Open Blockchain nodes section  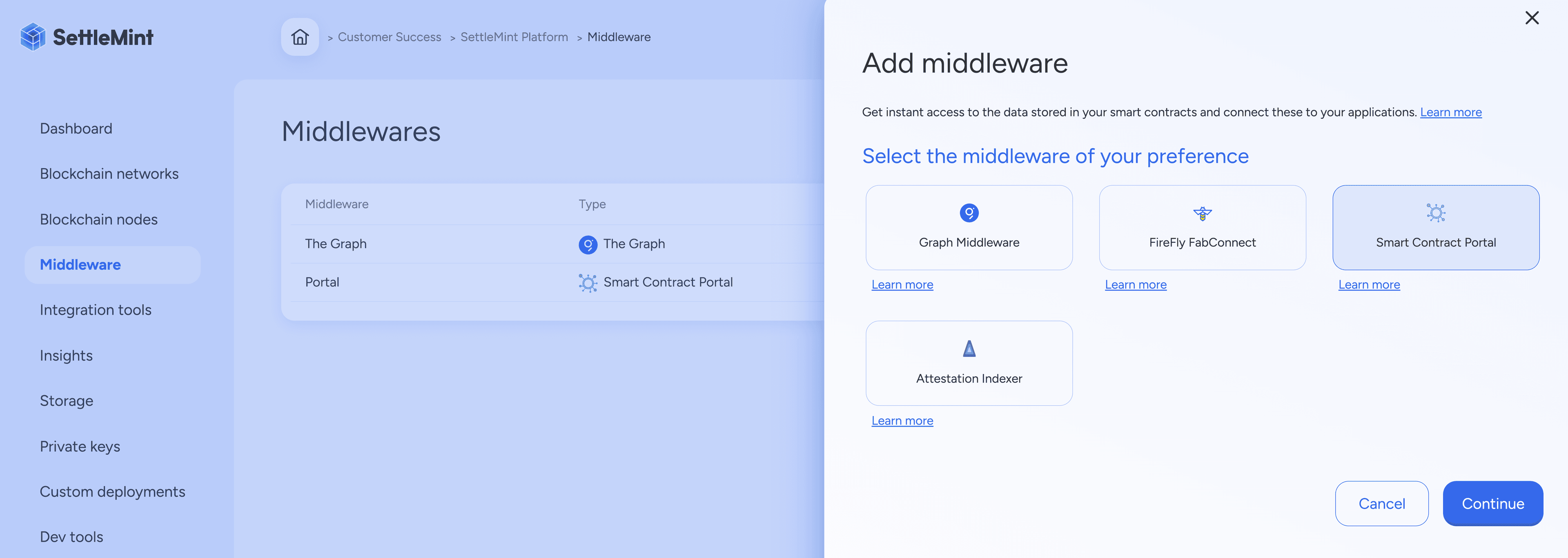[x=98, y=220]
